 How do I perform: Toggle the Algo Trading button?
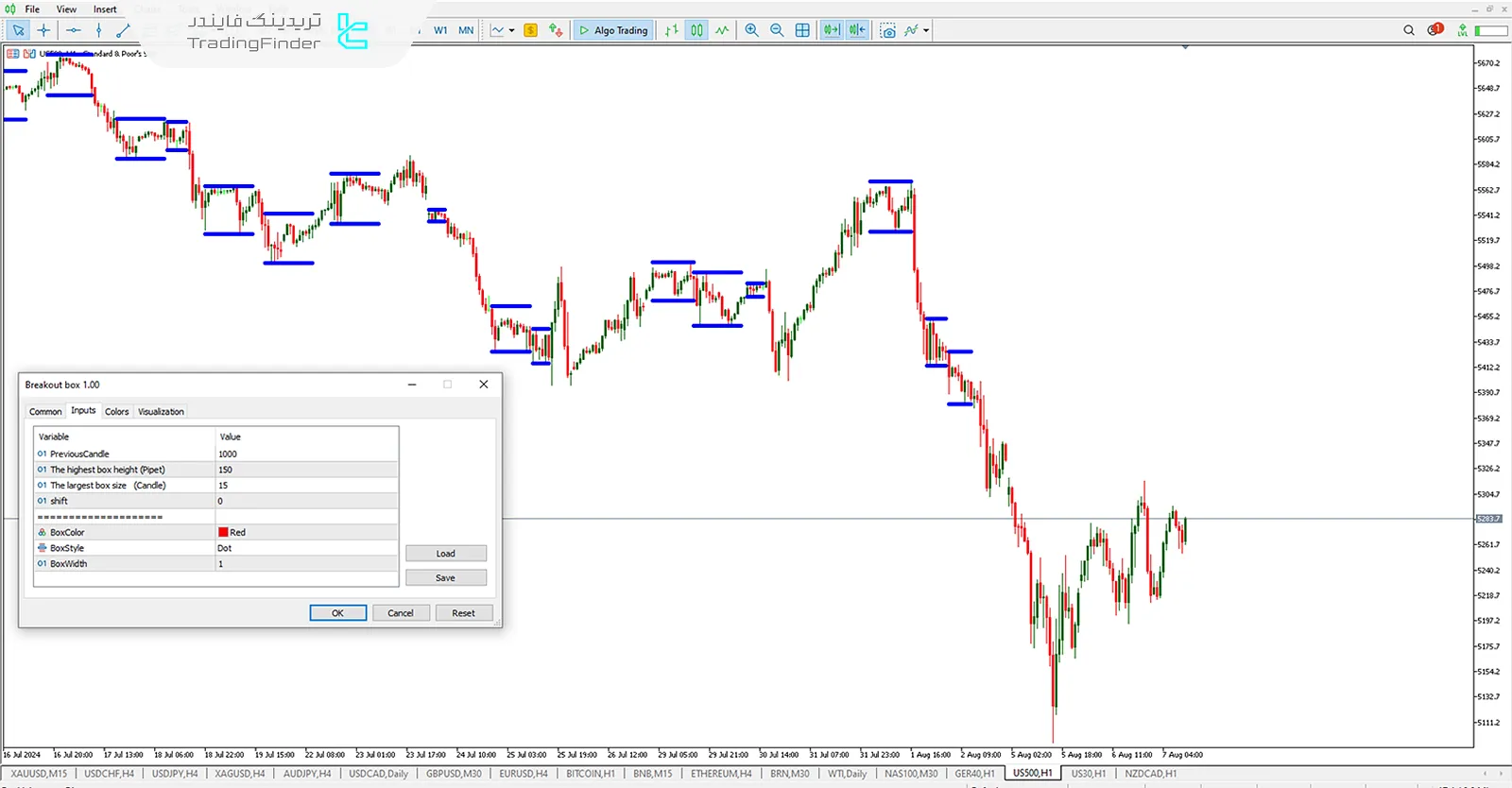click(613, 30)
